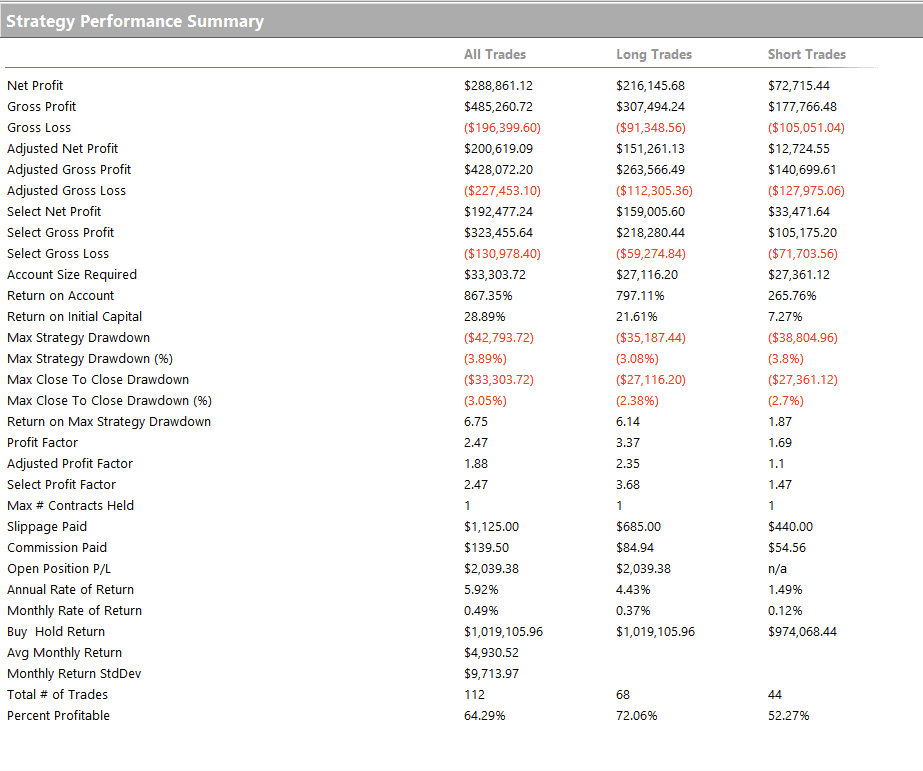The height and width of the screenshot is (771, 923).
Task: Select the Short Trades Percent Profitable 52.27%
Action: [788, 716]
